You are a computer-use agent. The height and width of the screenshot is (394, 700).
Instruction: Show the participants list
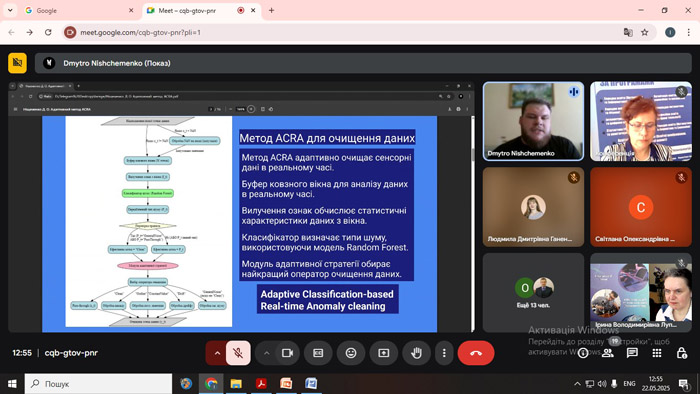[607, 353]
